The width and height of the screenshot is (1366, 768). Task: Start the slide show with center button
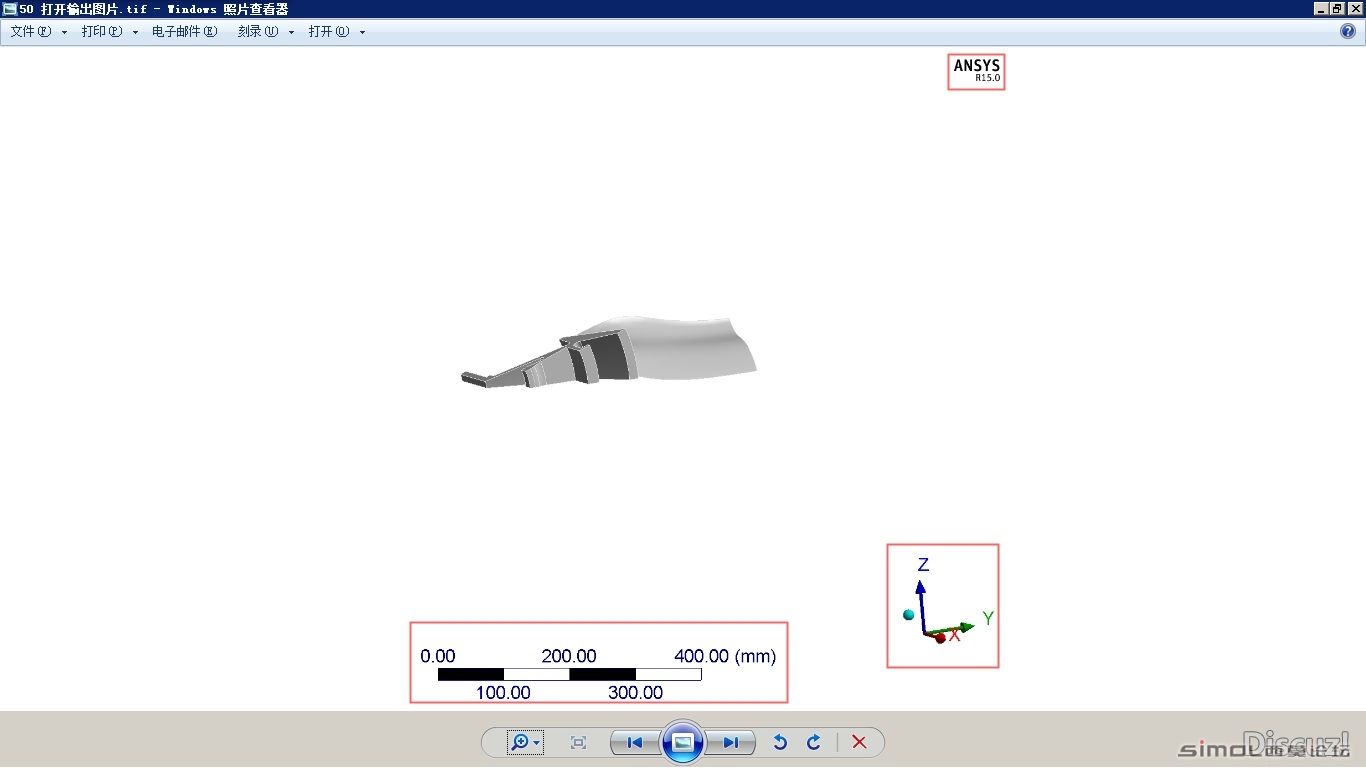click(683, 742)
